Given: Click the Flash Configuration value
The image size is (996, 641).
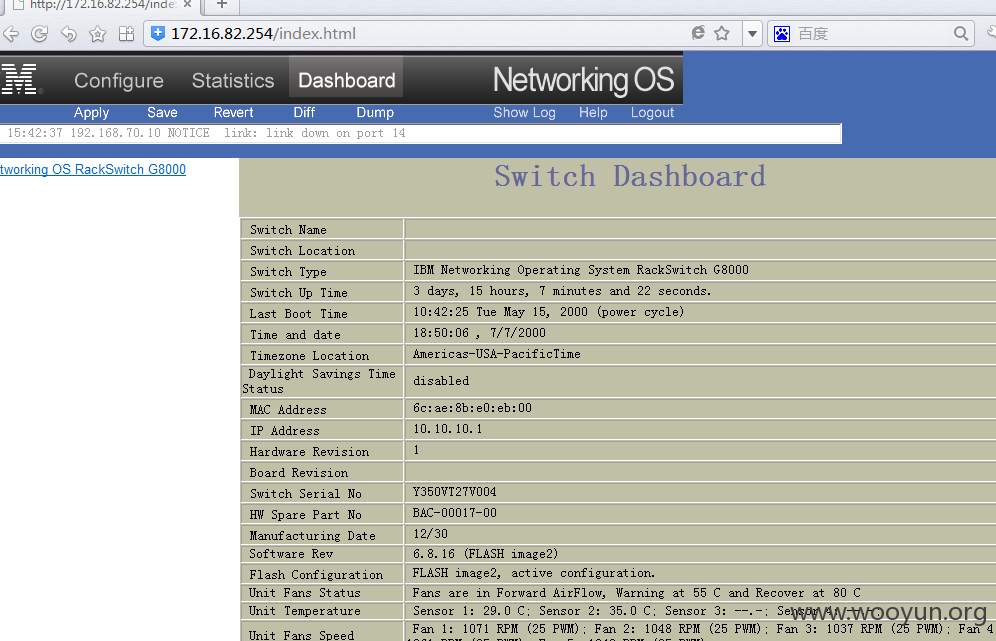Looking at the screenshot, I should tap(534, 572).
